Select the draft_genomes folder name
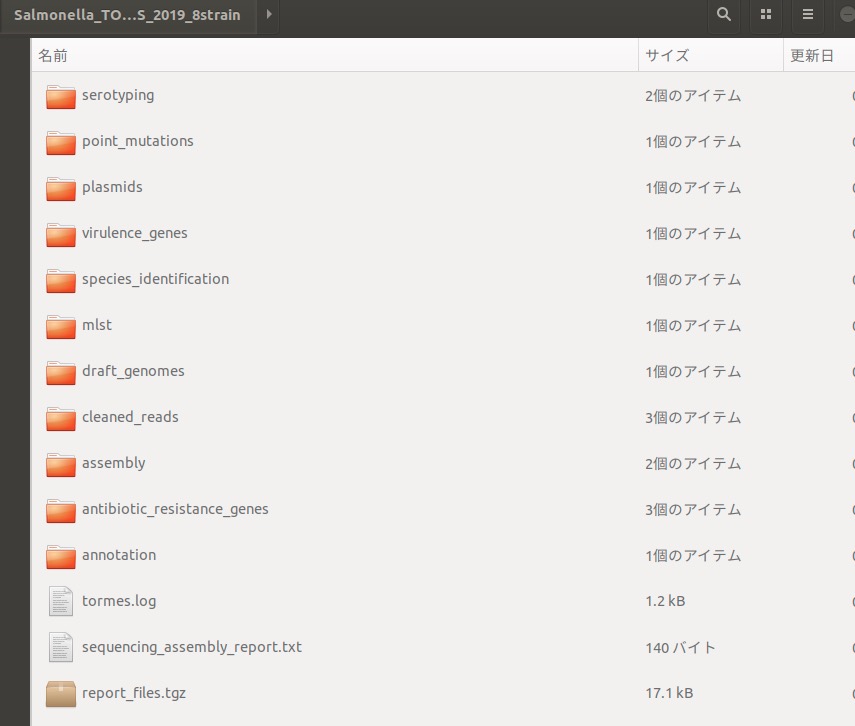The image size is (855, 726). pyautogui.click(x=133, y=371)
